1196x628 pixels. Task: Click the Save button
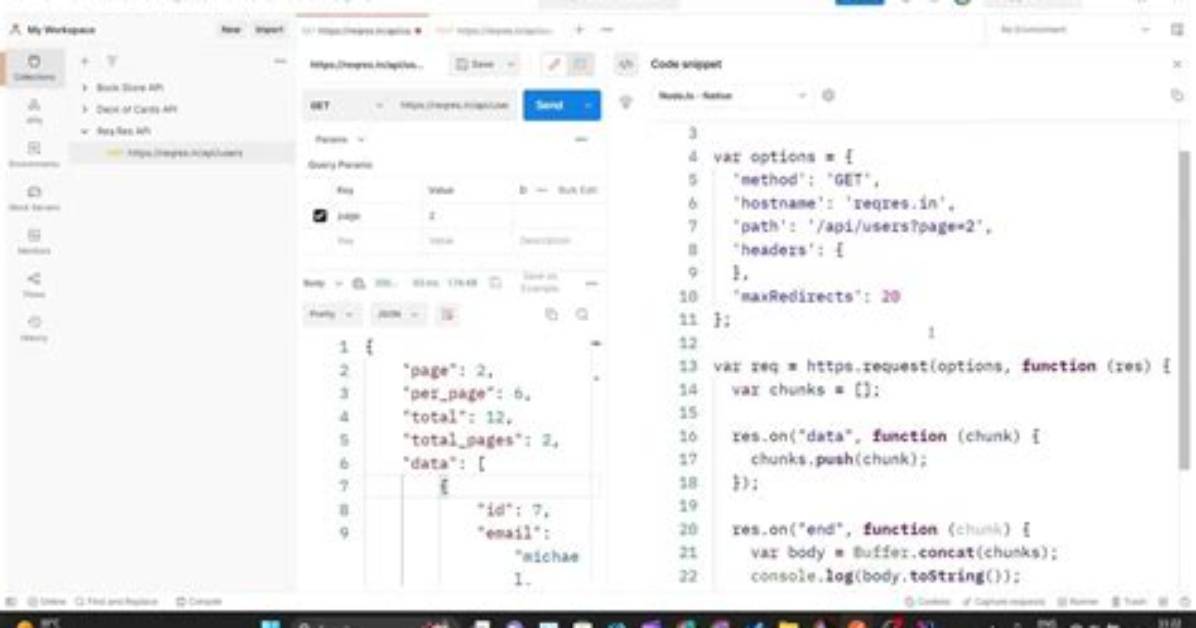click(x=476, y=65)
